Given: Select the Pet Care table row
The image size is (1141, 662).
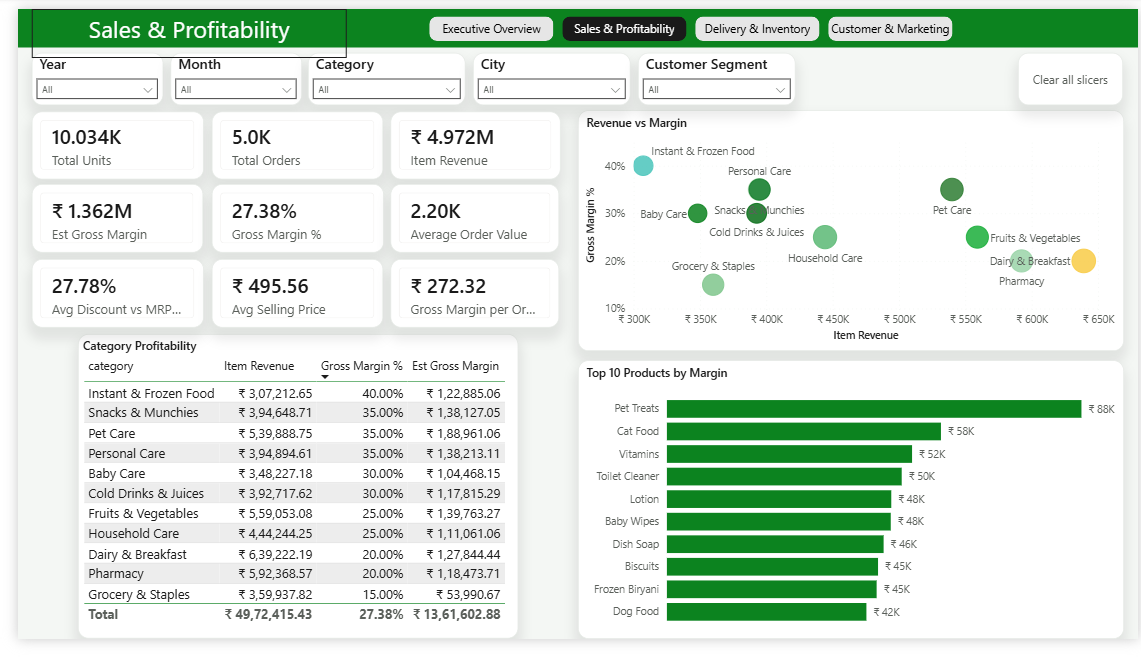Looking at the screenshot, I should point(294,434).
